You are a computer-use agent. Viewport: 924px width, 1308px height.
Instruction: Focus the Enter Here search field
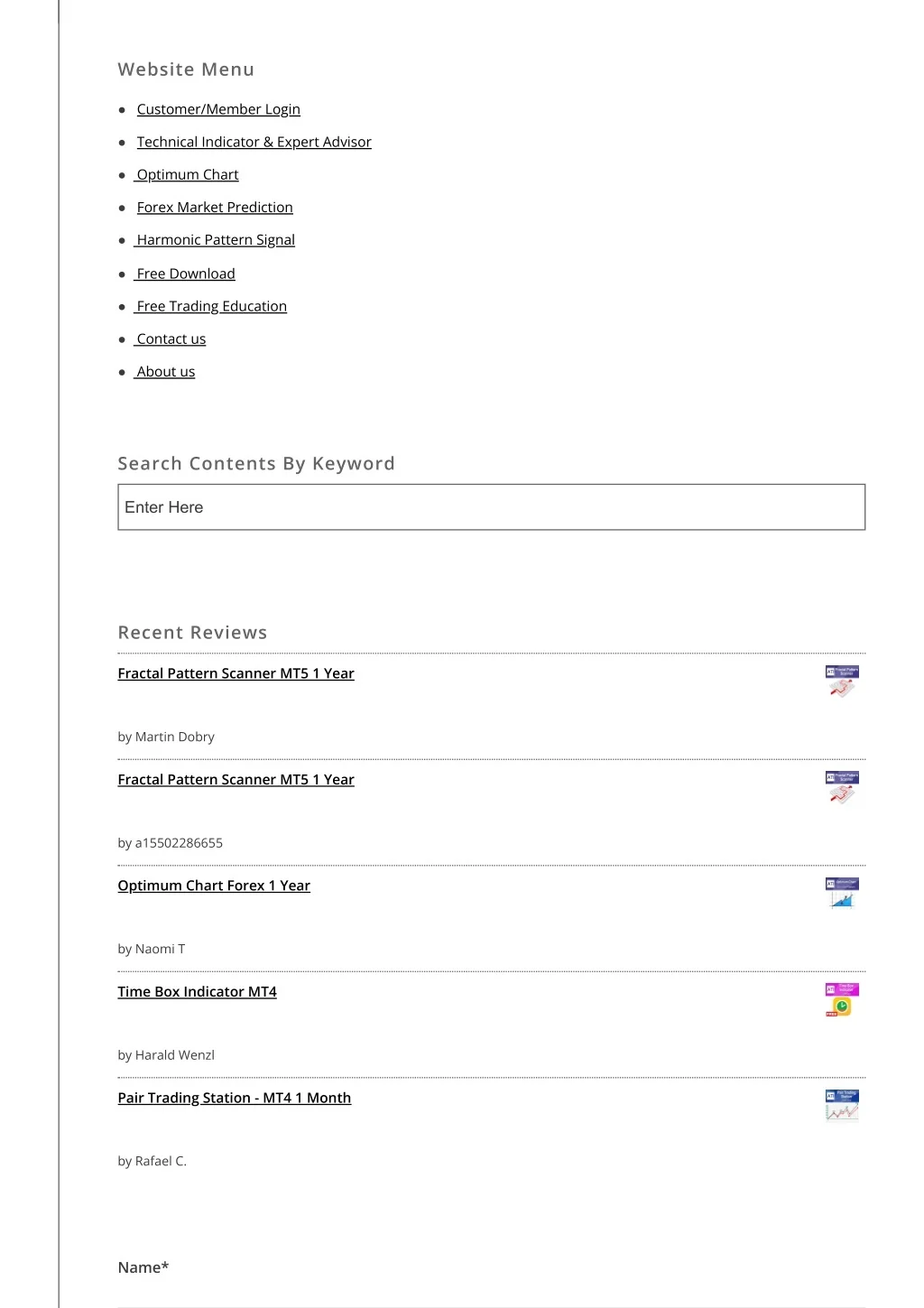pyautogui.click(x=492, y=507)
